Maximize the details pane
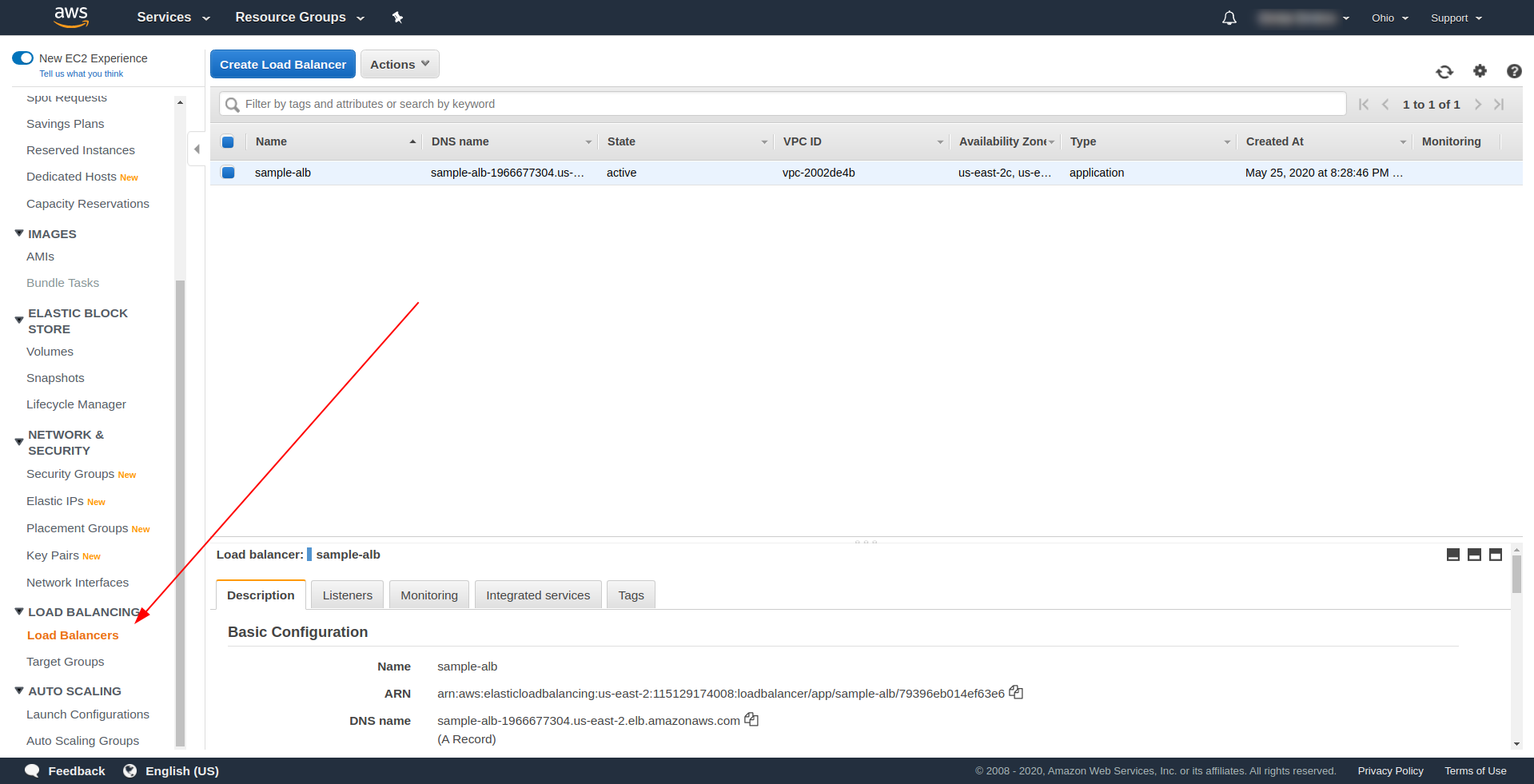Image resolution: width=1534 pixels, height=784 pixels. 1496,555
